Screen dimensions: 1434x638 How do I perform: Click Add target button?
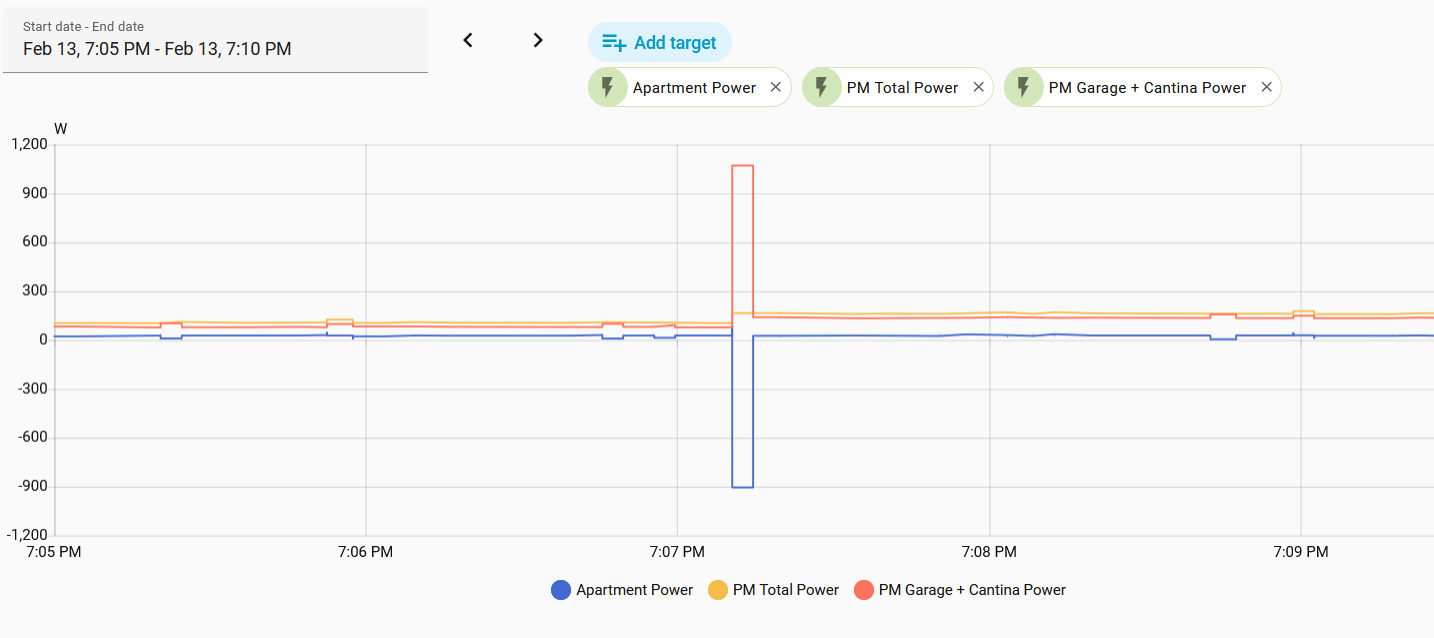[660, 43]
